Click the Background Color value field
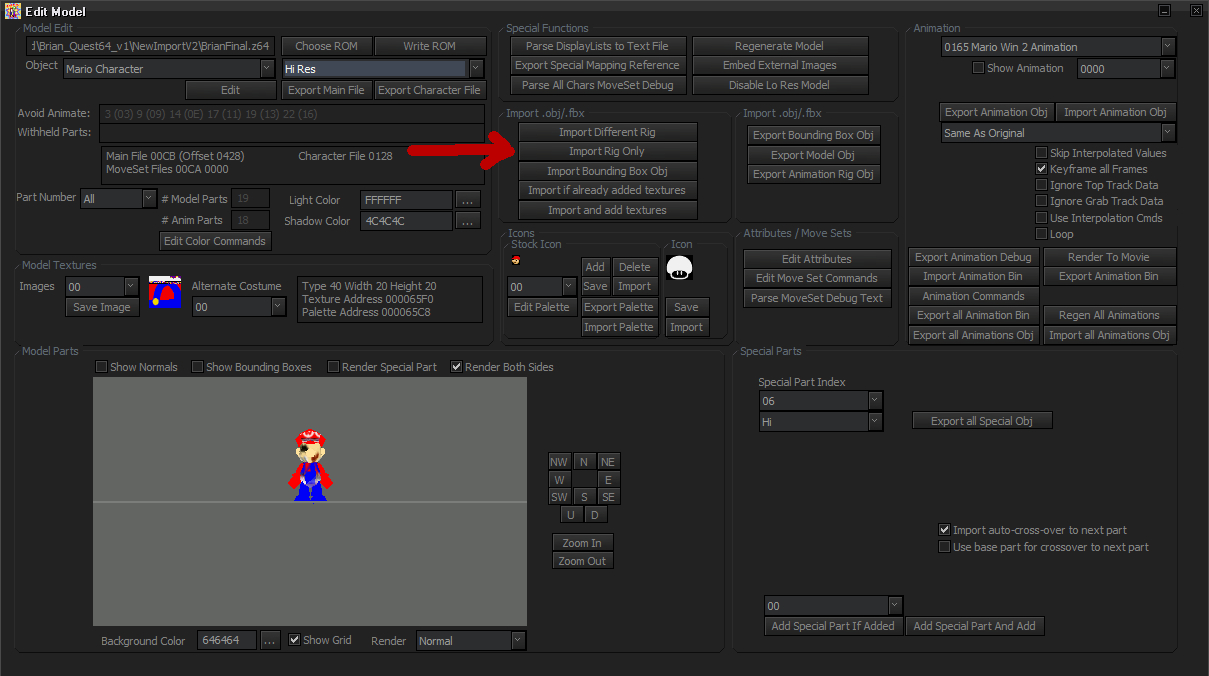 pyautogui.click(x=226, y=641)
